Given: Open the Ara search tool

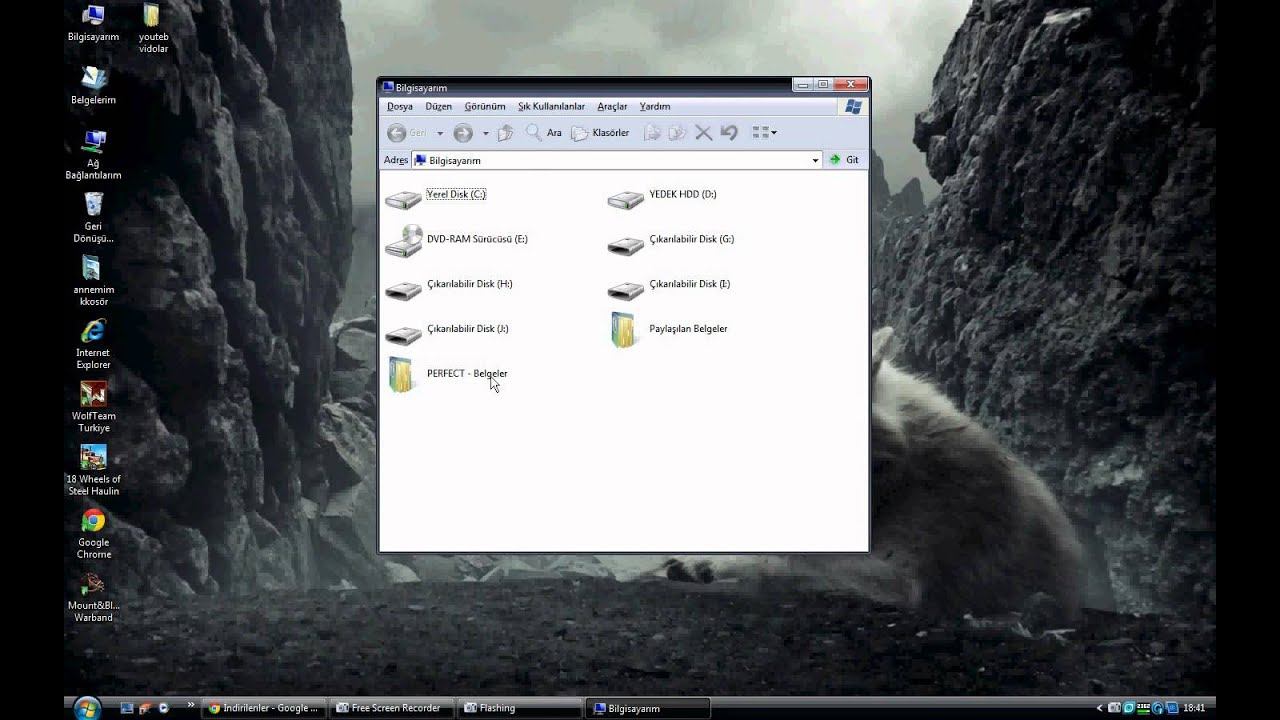Looking at the screenshot, I should 544,132.
